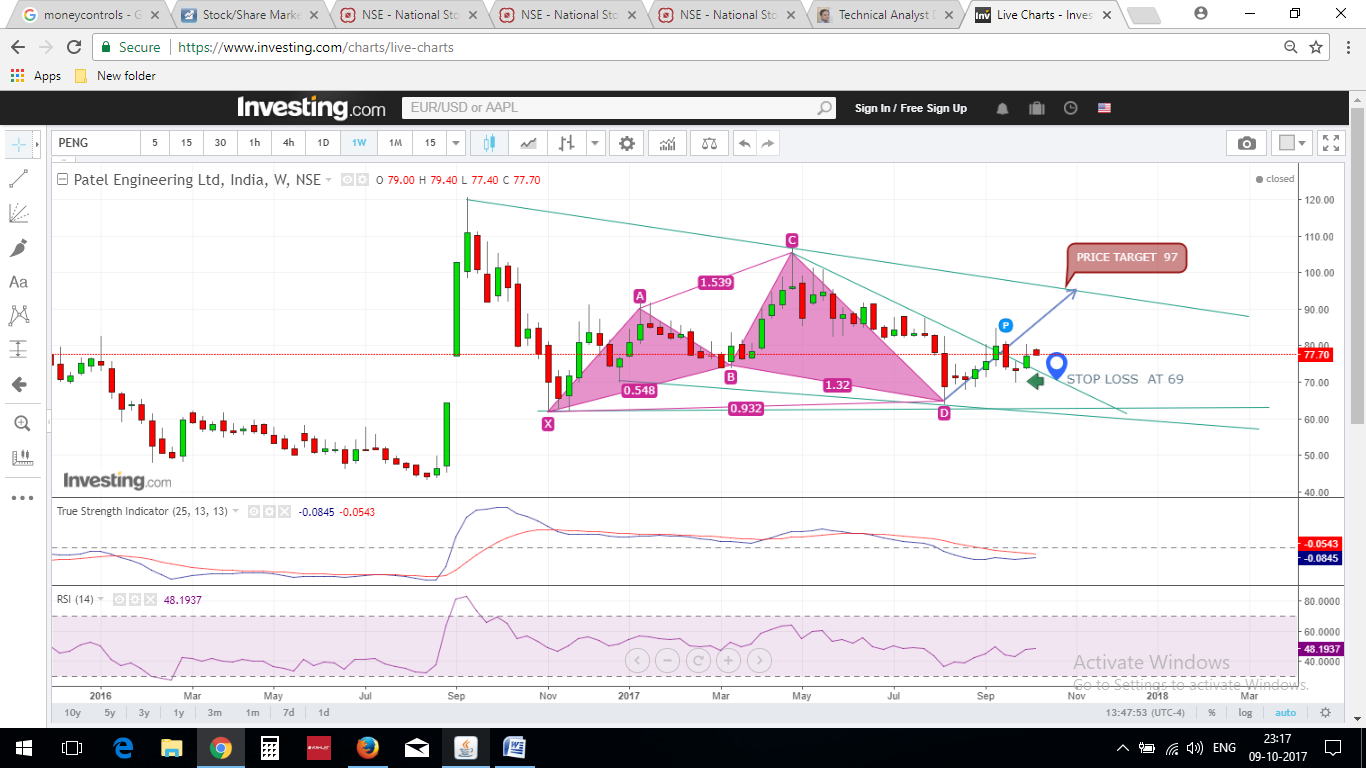Hide the True Strength Indicator eye icon

pos(254,511)
